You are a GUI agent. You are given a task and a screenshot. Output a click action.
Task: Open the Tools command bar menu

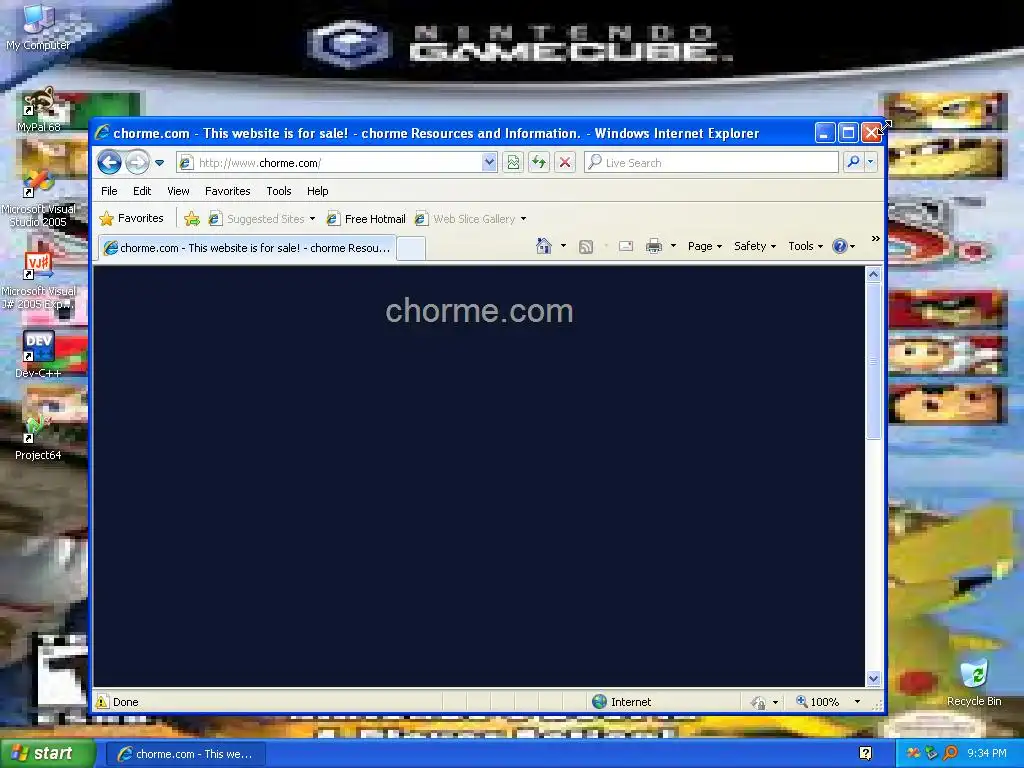(x=806, y=246)
